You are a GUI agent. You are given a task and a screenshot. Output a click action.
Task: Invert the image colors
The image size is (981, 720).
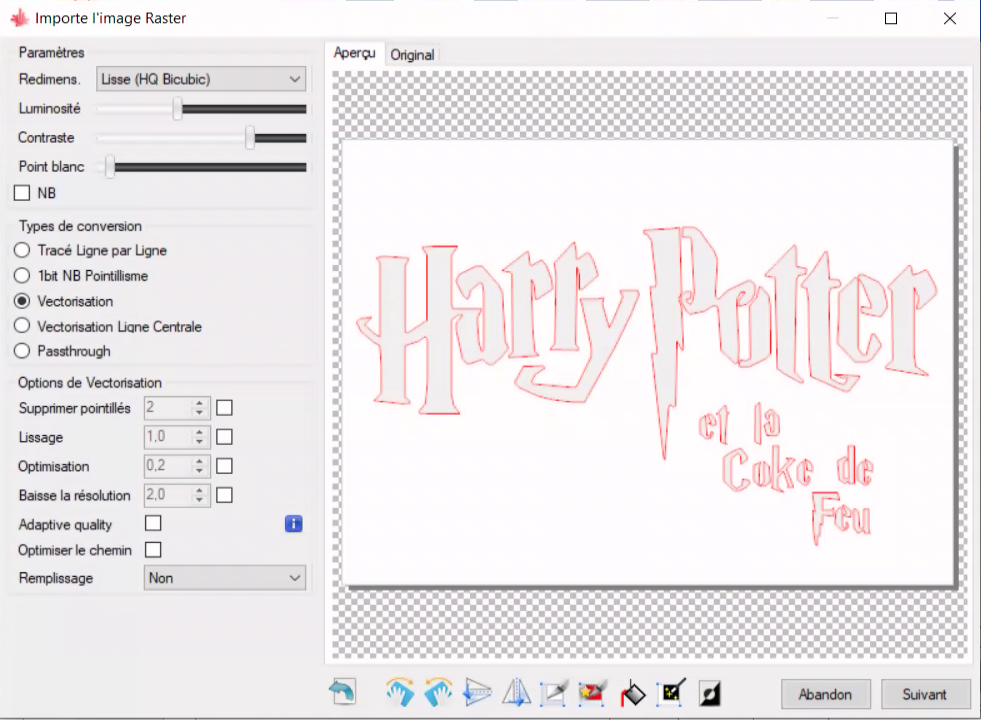click(x=710, y=693)
